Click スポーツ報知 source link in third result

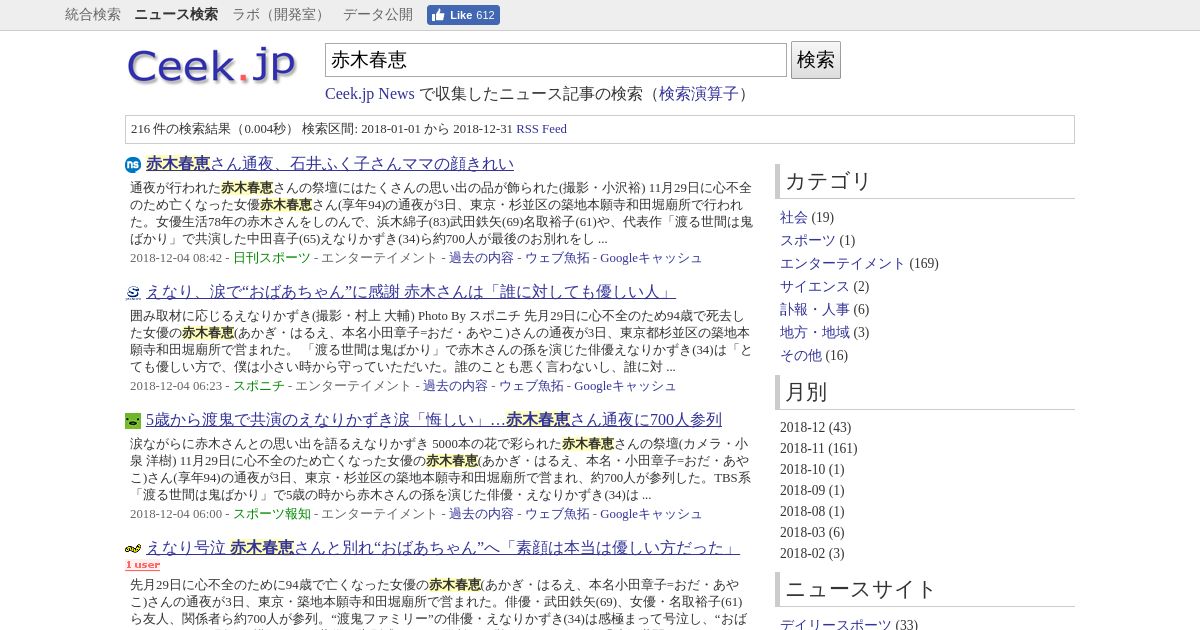[x=272, y=514]
